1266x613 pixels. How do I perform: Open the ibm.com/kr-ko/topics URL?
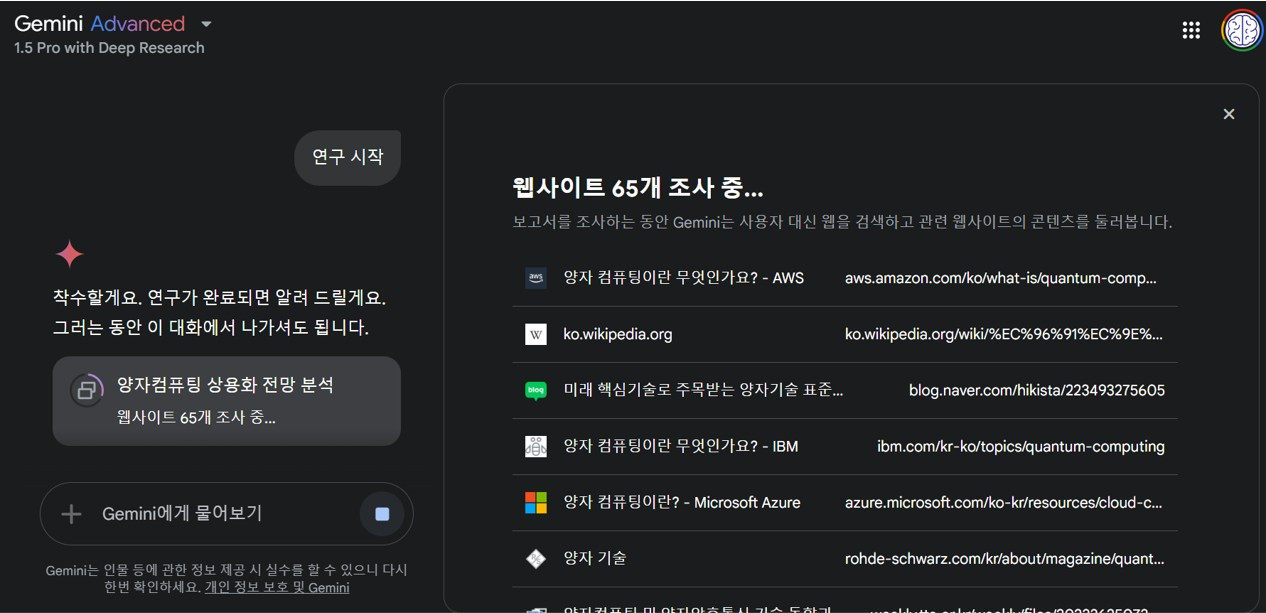(x=1021, y=446)
